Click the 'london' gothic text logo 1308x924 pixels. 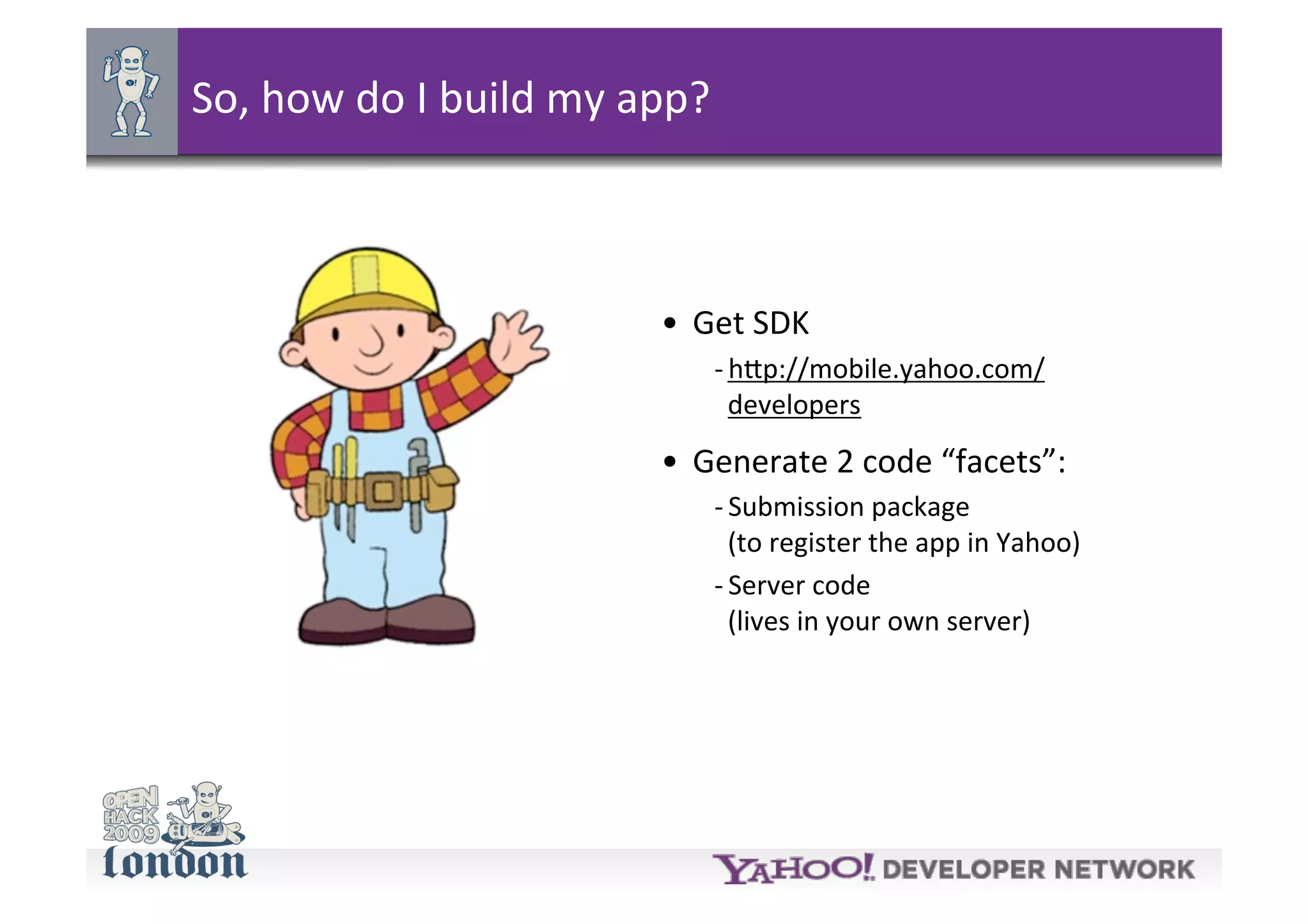[x=174, y=863]
